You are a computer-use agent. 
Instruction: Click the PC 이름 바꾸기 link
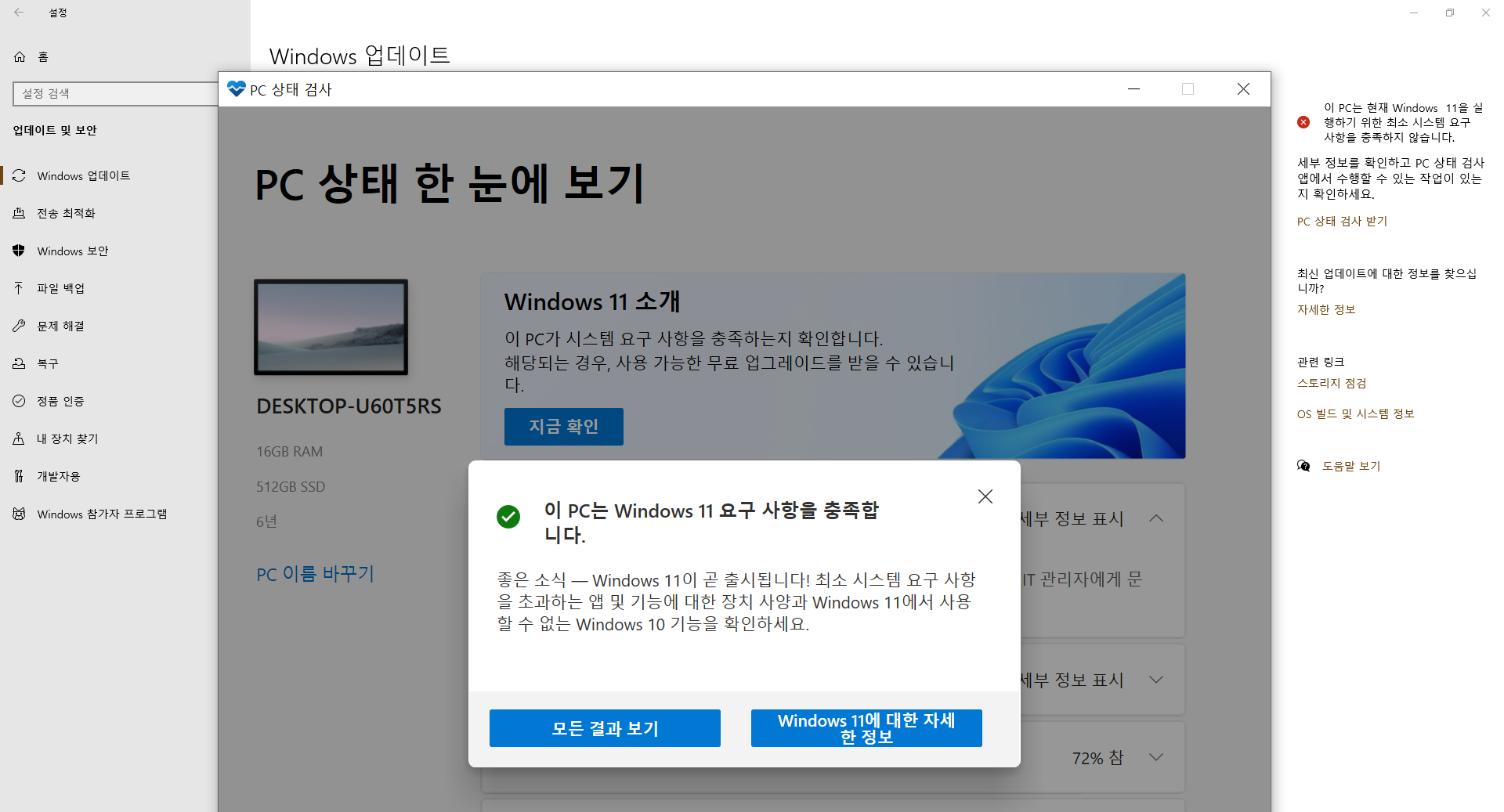tap(315, 574)
